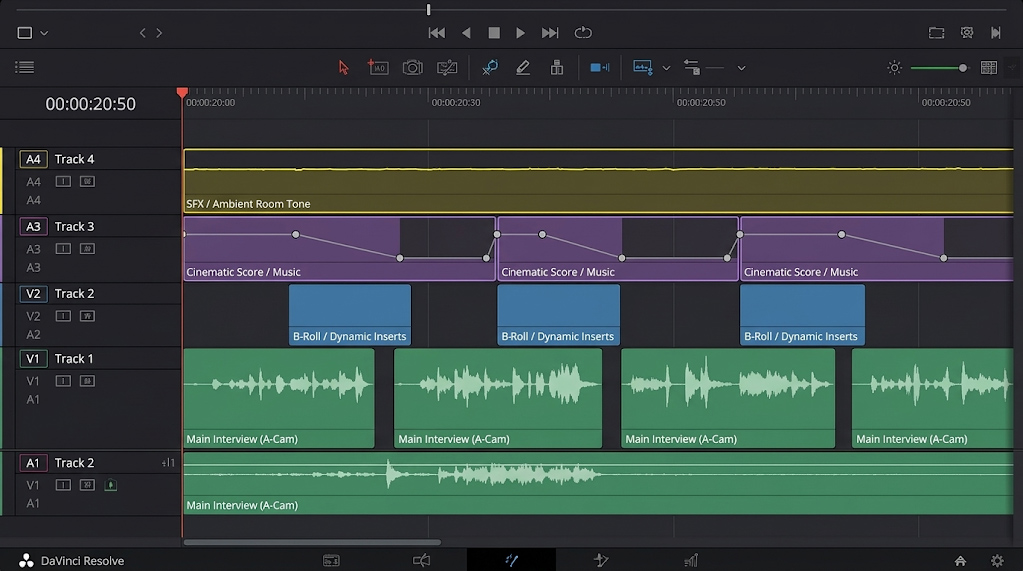
Task: Play the timeline in reverse
Action: [x=466, y=33]
